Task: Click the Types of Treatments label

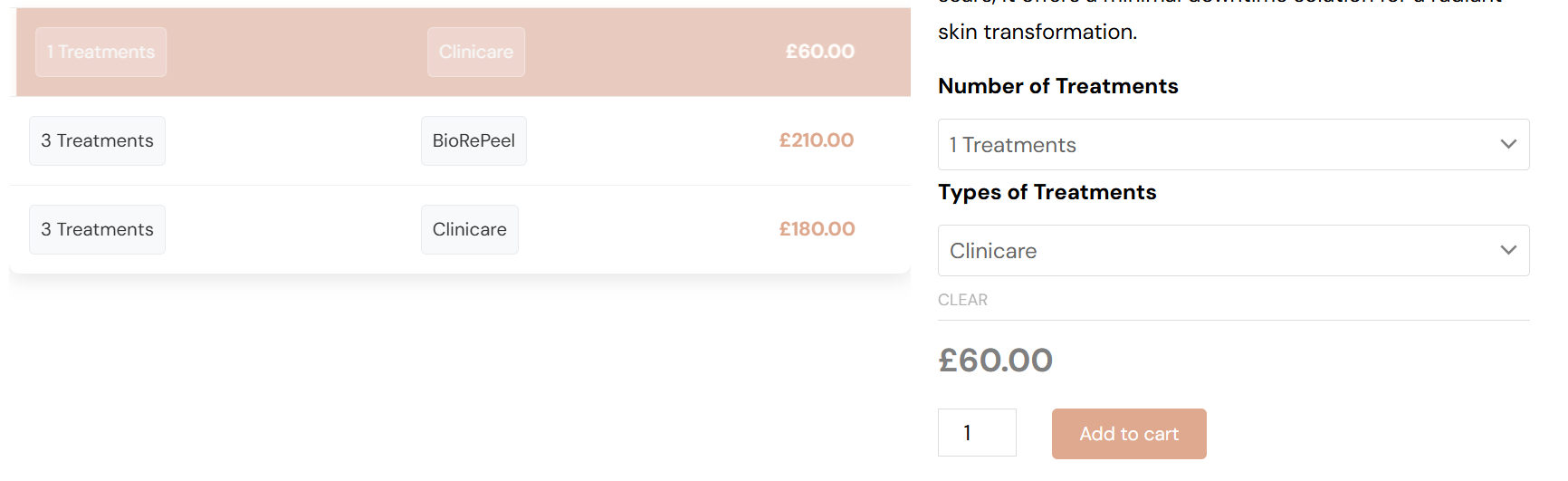Action: click(1047, 192)
